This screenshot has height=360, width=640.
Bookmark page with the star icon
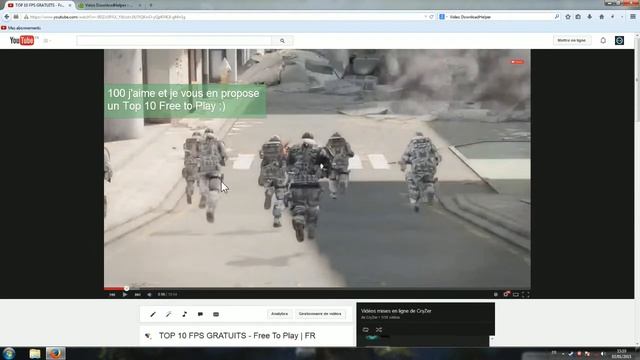pos(568,17)
